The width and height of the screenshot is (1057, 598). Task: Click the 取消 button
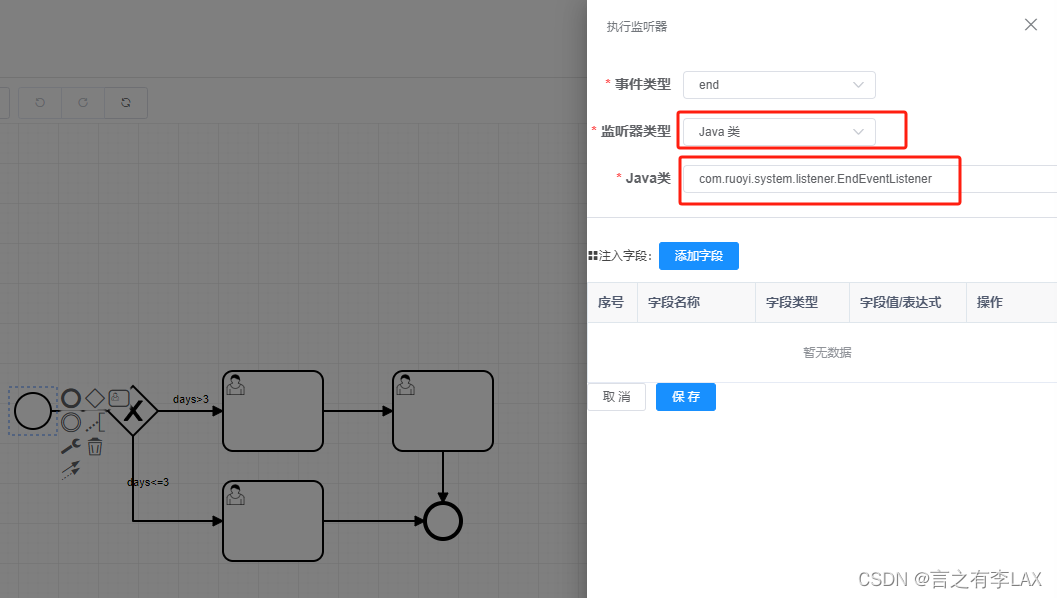tap(616, 397)
